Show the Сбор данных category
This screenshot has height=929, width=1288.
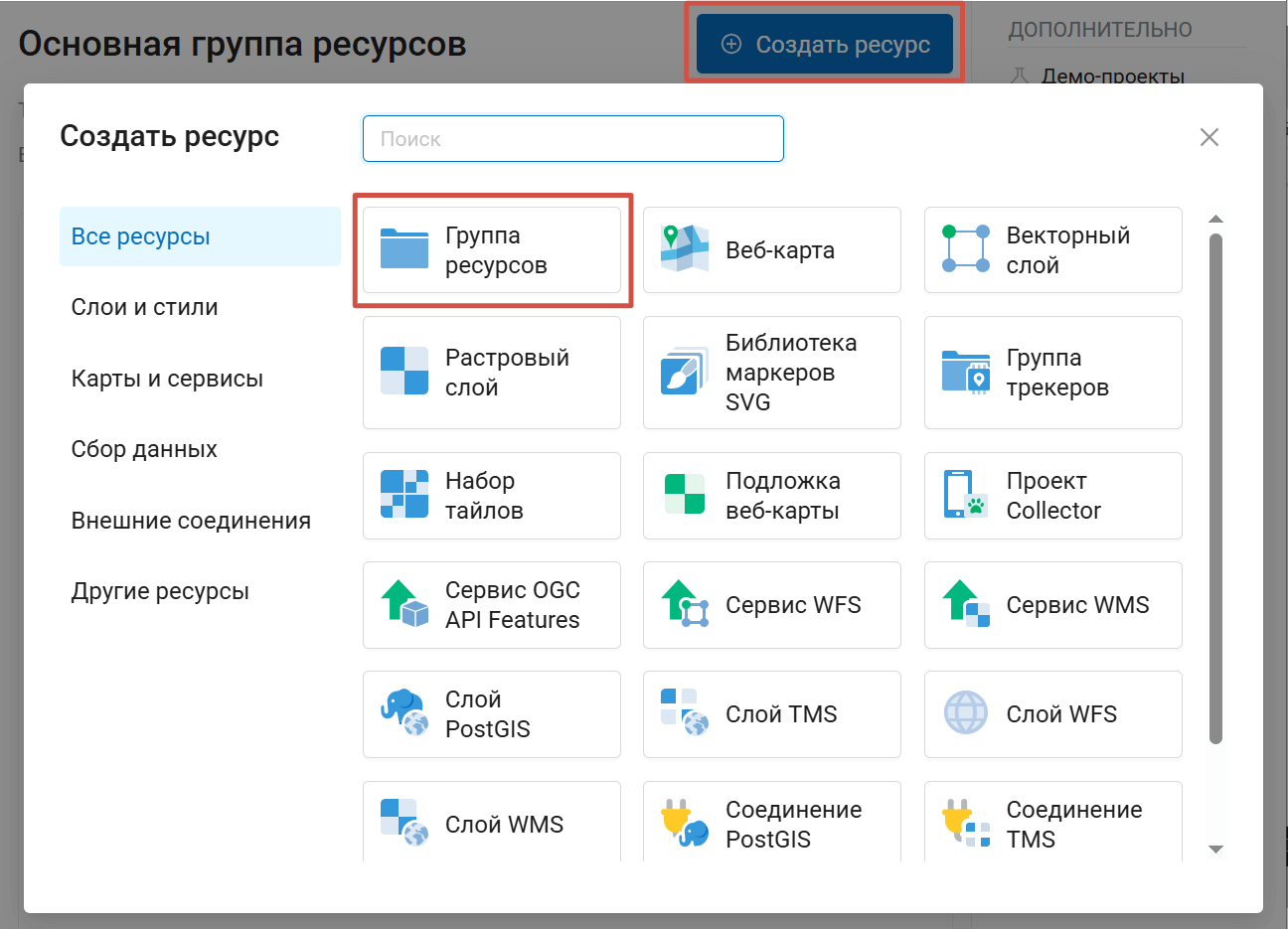tap(144, 450)
